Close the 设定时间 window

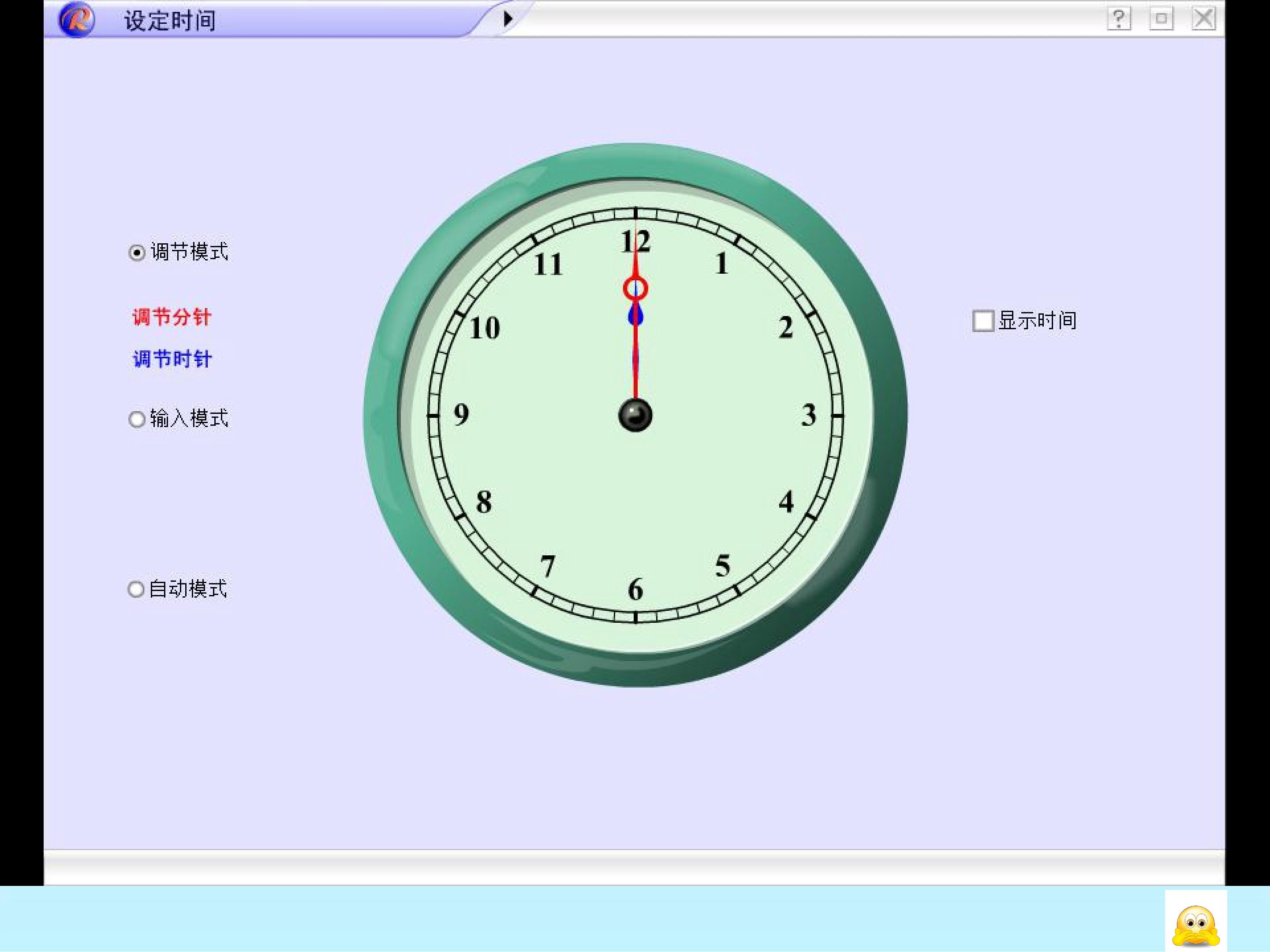point(1203,19)
